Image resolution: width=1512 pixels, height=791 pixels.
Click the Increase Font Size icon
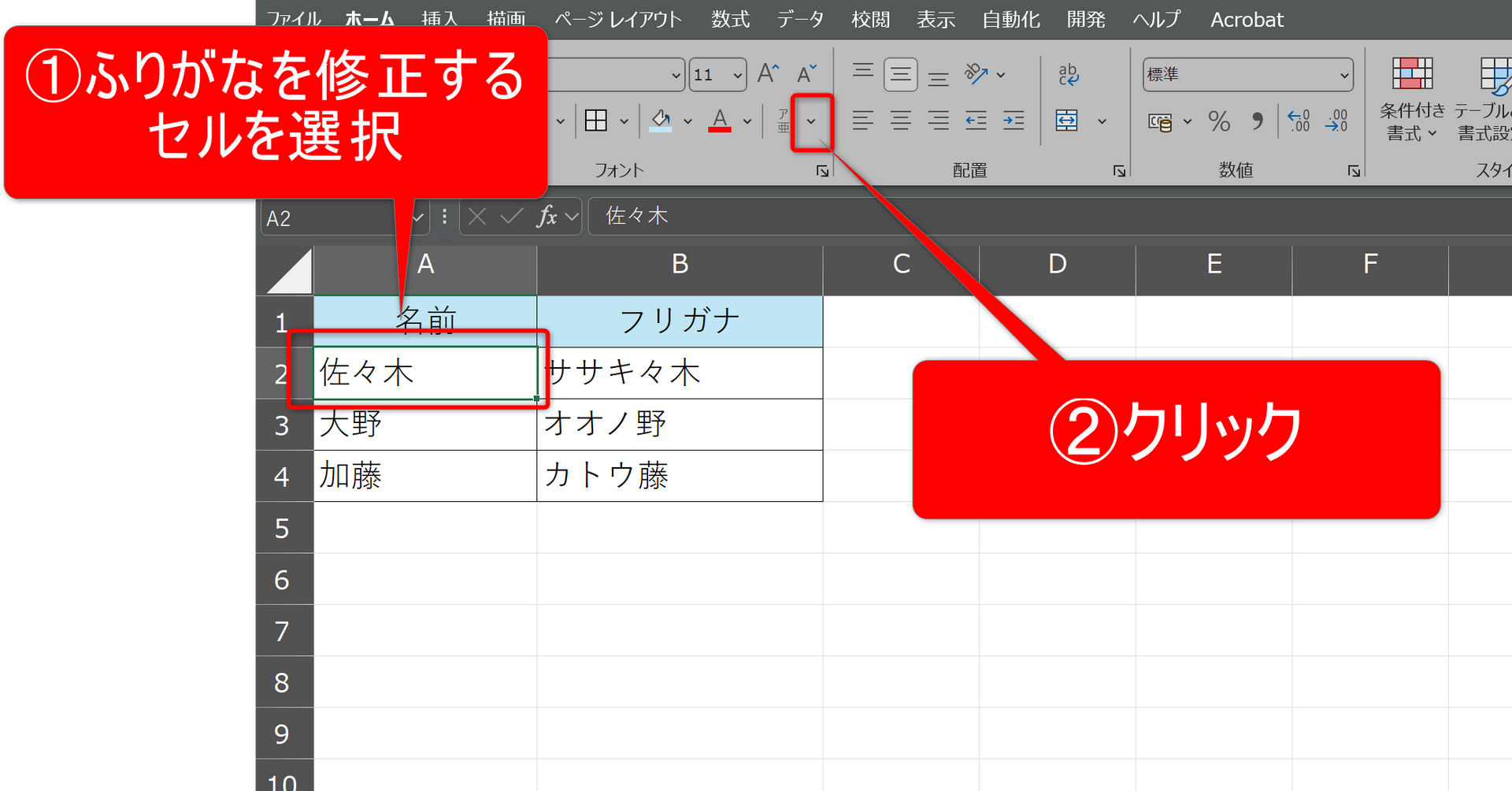pos(768,74)
